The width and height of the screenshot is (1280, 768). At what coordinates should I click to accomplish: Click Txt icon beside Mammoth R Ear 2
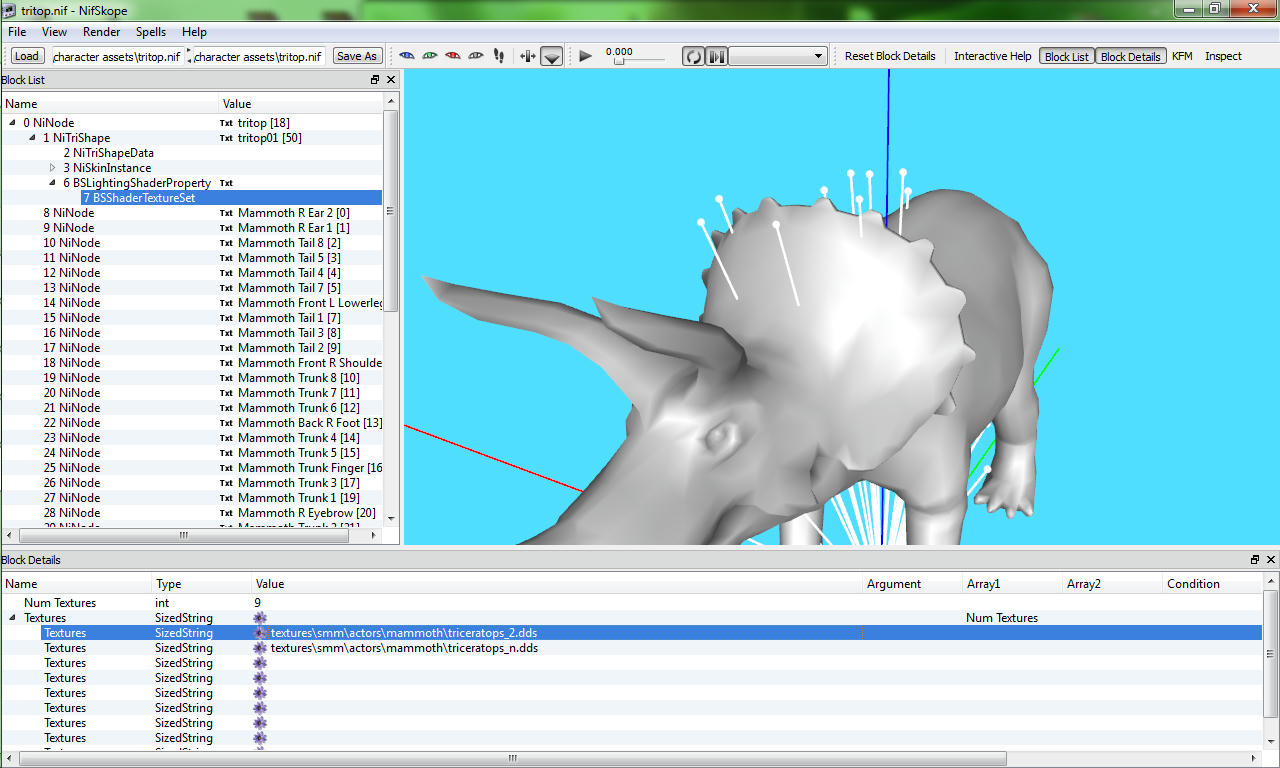226,213
